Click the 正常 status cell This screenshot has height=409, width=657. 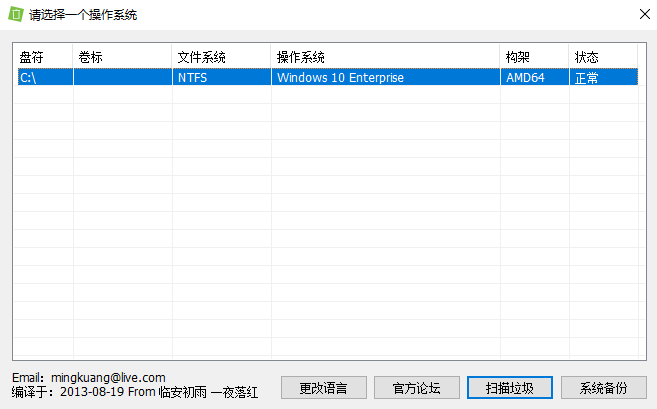coord(603,77)
